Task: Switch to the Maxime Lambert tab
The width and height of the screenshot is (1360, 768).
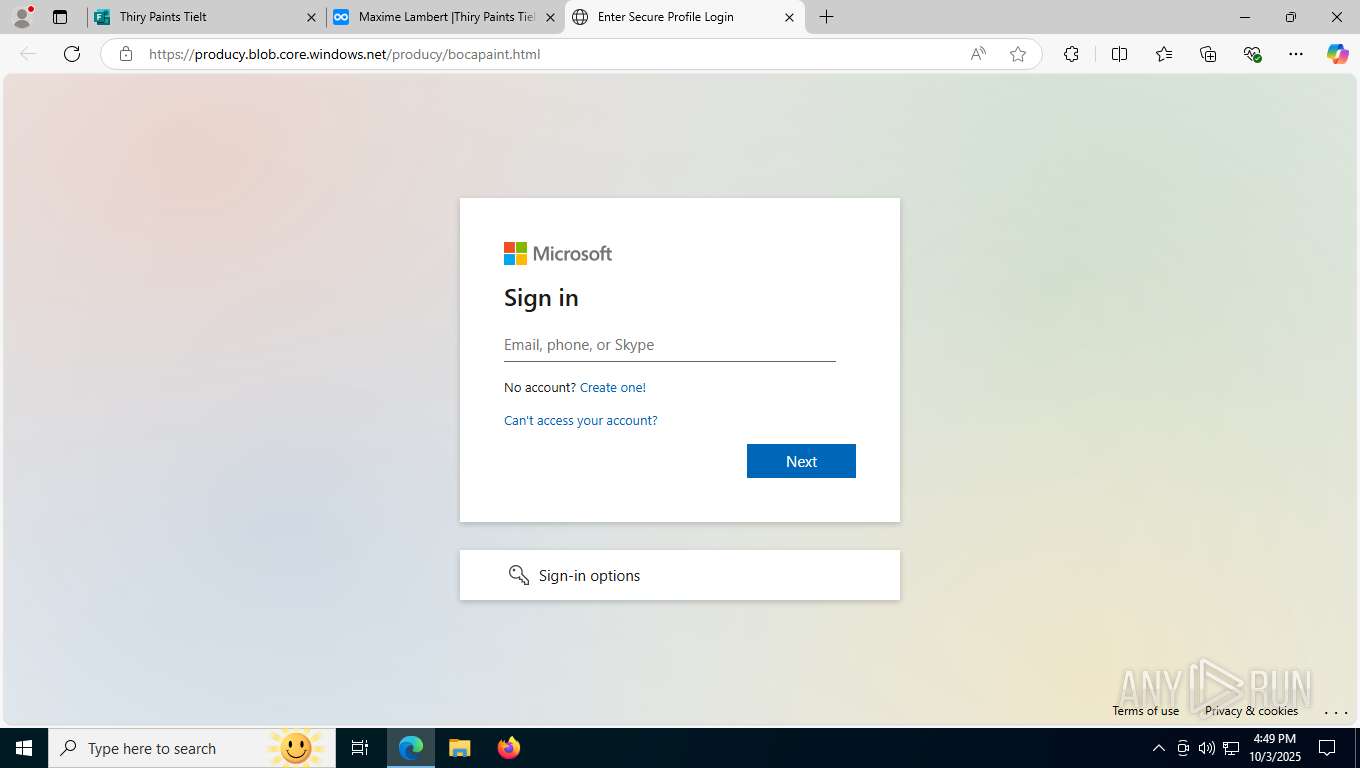Action: click(446, 17)
